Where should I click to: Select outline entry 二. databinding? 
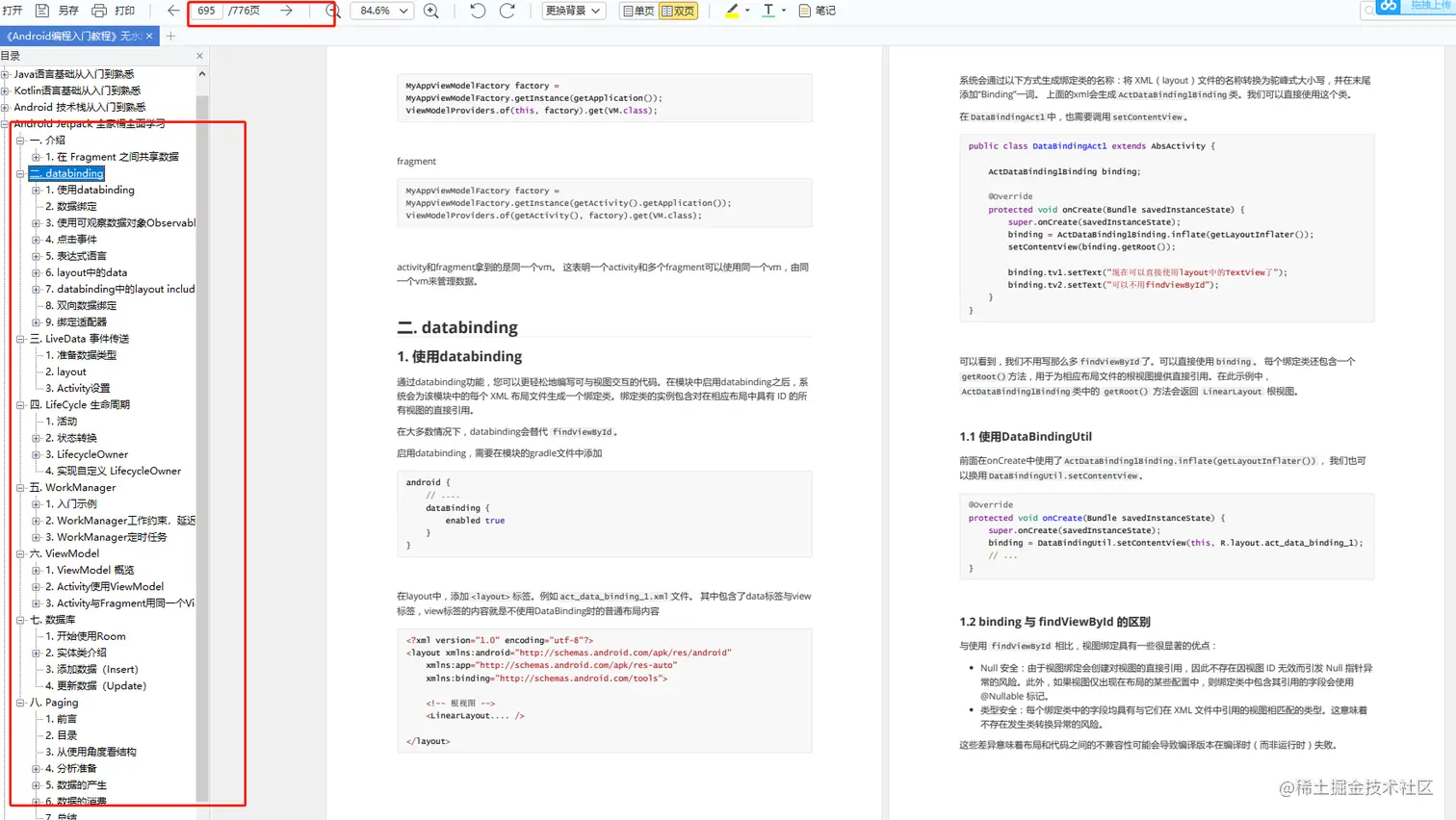point(66,173)
